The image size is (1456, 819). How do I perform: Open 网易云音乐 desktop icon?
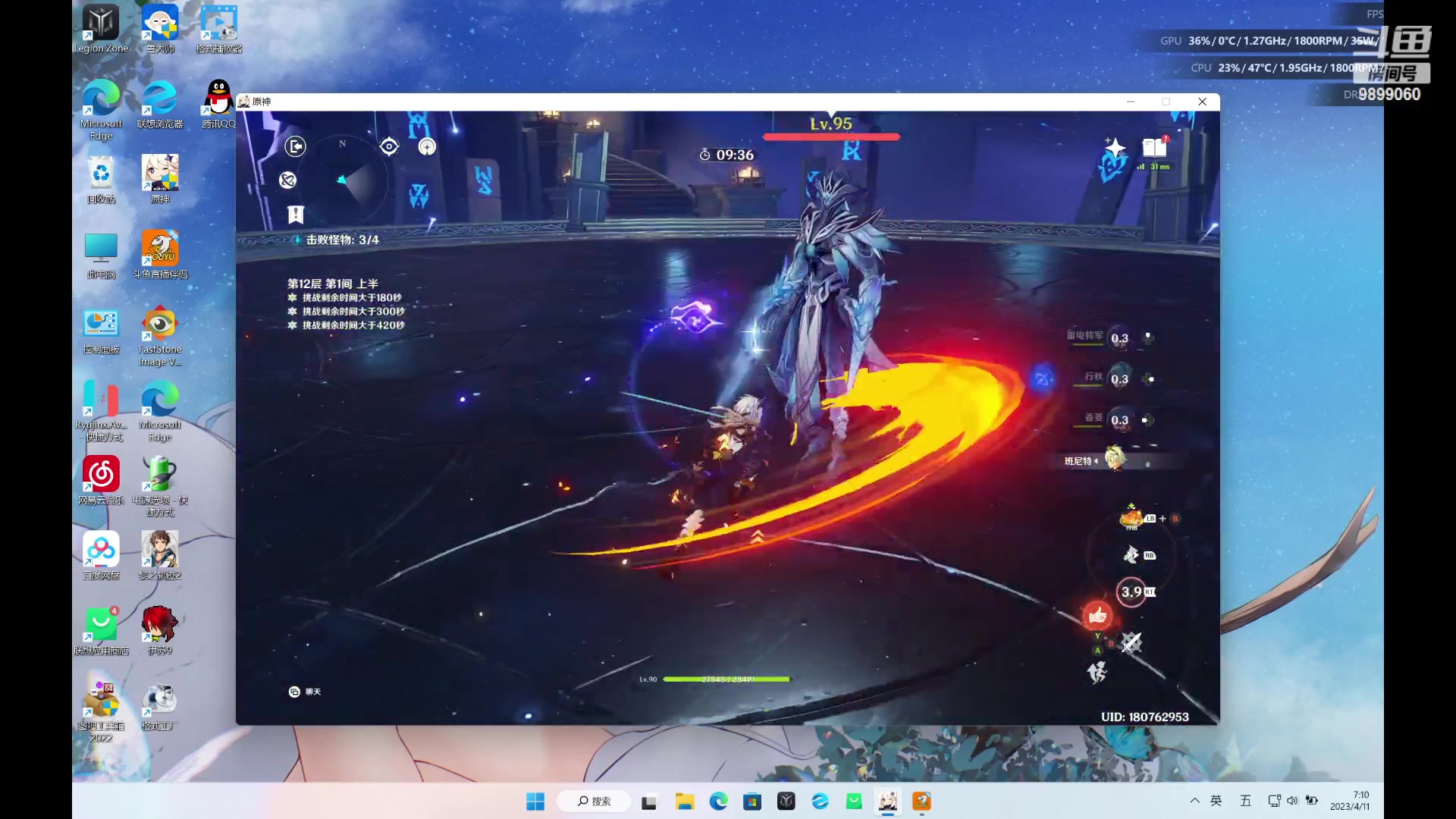click(101, 481)
